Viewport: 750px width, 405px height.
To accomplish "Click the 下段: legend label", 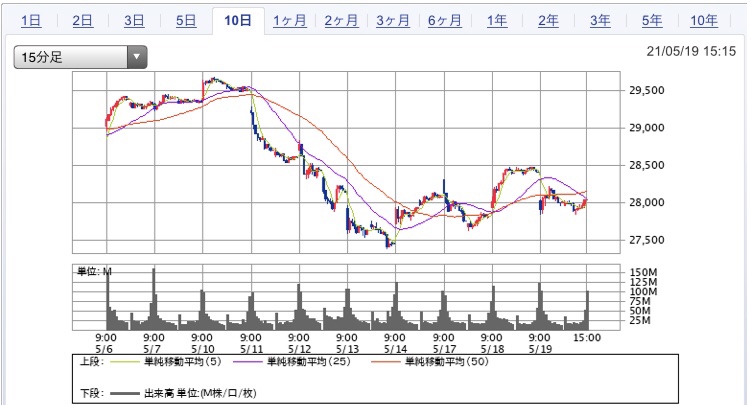I will coord(92,394).
